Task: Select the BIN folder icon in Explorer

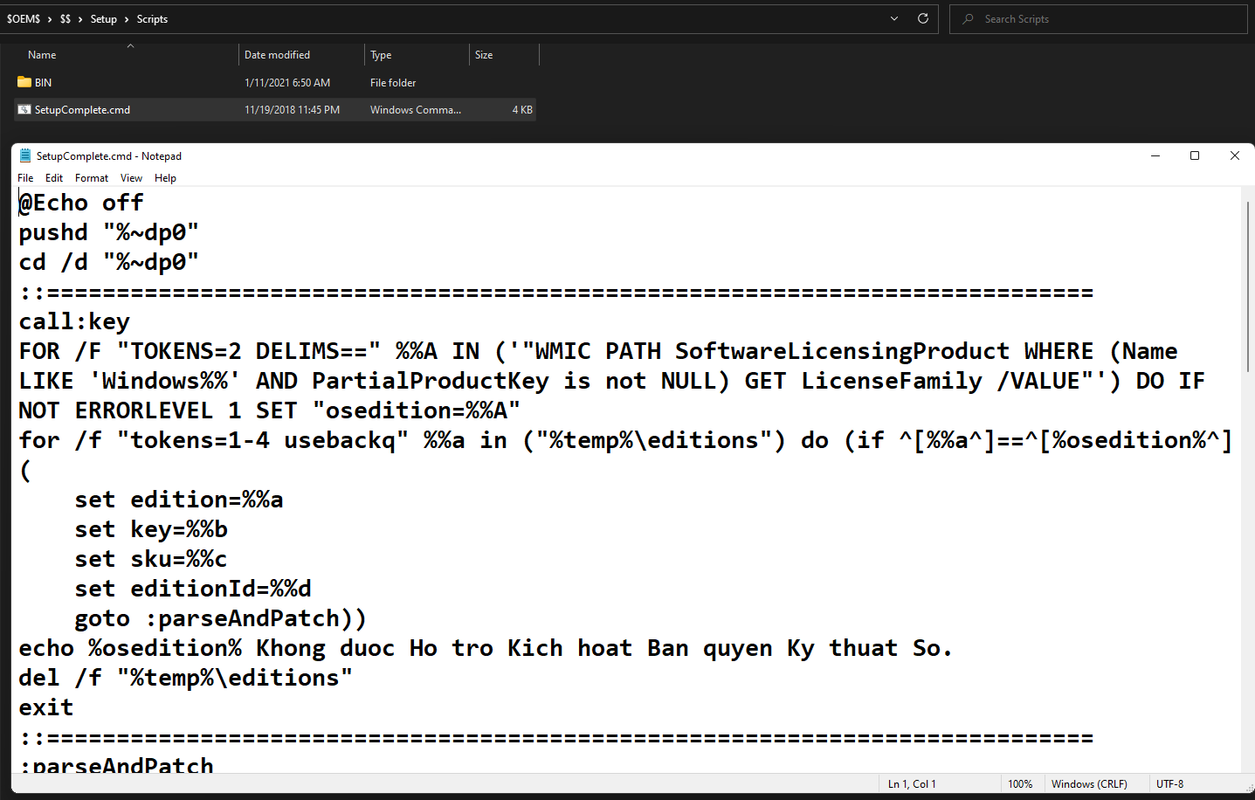Action: [24, 82]
